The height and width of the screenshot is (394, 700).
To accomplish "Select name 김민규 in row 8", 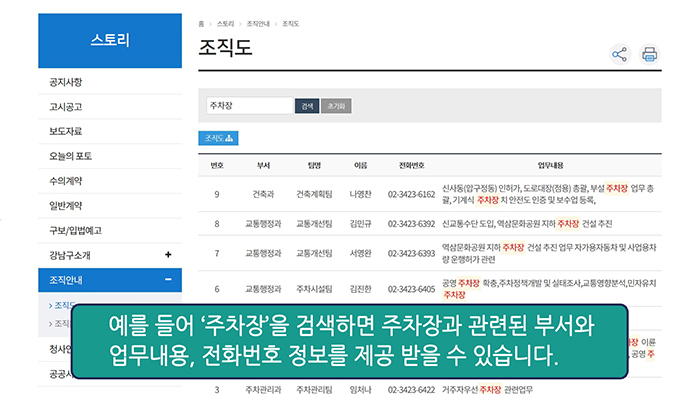I will [361, 224].
